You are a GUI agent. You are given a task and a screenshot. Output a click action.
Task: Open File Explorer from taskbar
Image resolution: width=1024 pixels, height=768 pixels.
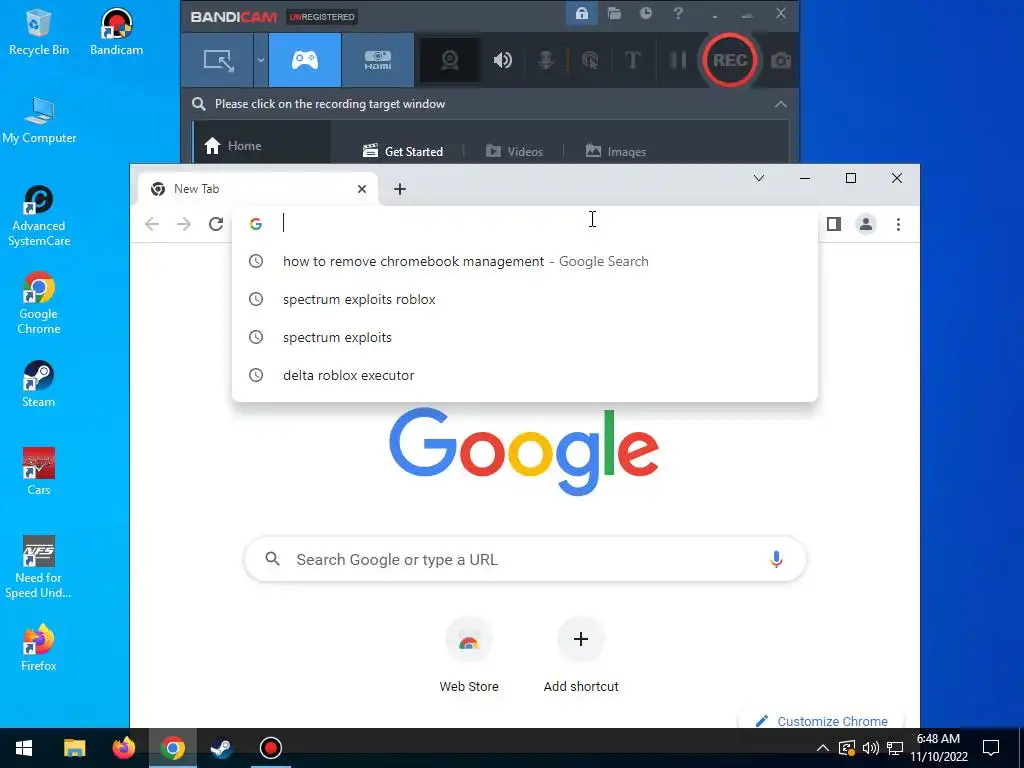[74, 748]
